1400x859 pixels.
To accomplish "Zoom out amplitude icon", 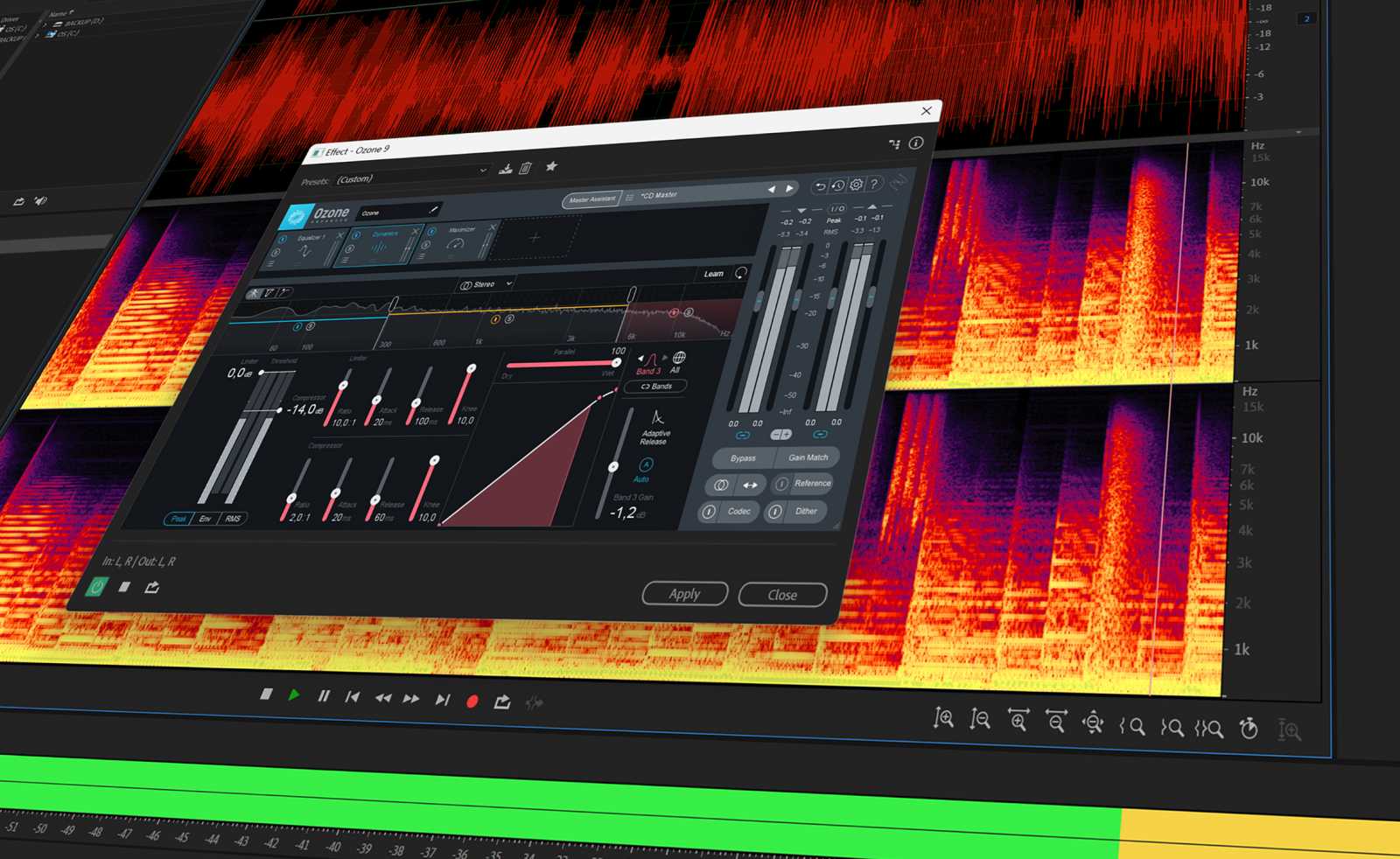I will pyautogui.click(x=980, y=720).
